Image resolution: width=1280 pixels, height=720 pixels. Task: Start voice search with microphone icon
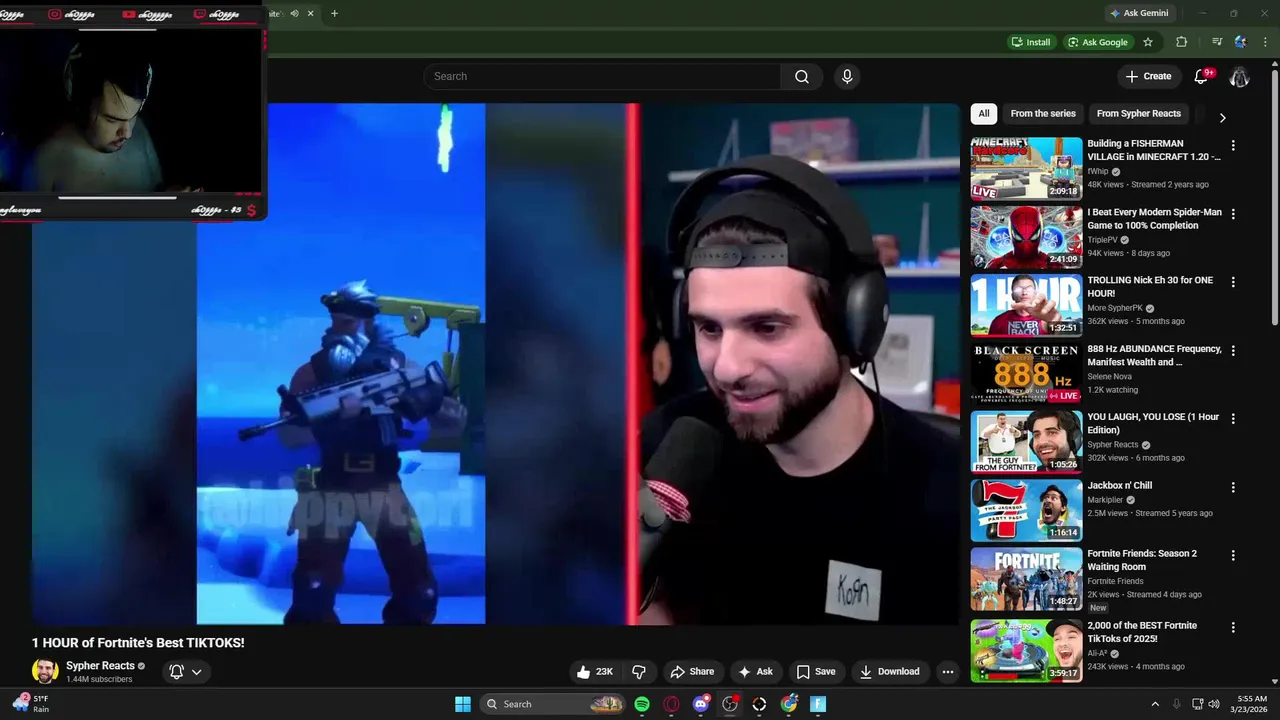[847, 76]
